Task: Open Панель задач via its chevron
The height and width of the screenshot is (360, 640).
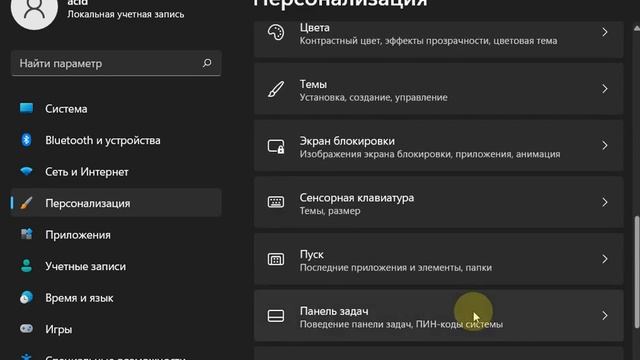Action: [604, 316]
